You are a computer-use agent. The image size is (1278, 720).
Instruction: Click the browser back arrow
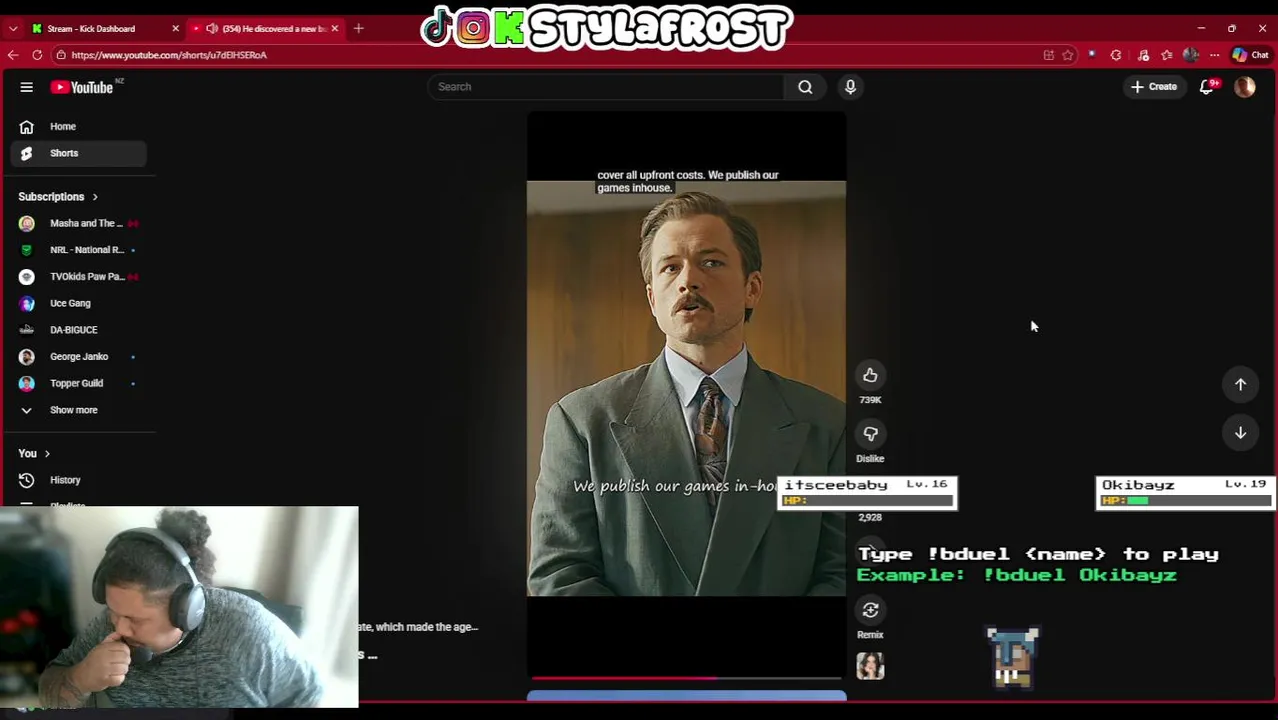[13, 55]
